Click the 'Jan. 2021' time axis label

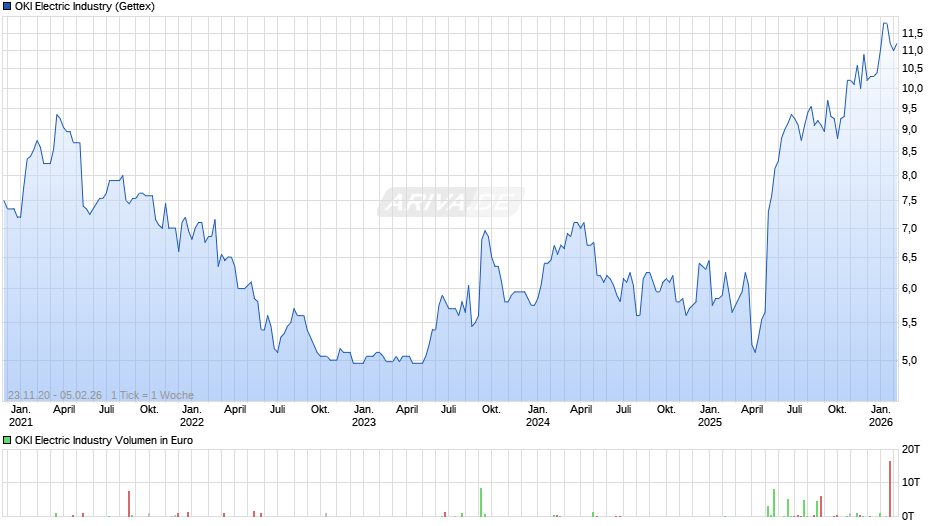coord(20,416)
